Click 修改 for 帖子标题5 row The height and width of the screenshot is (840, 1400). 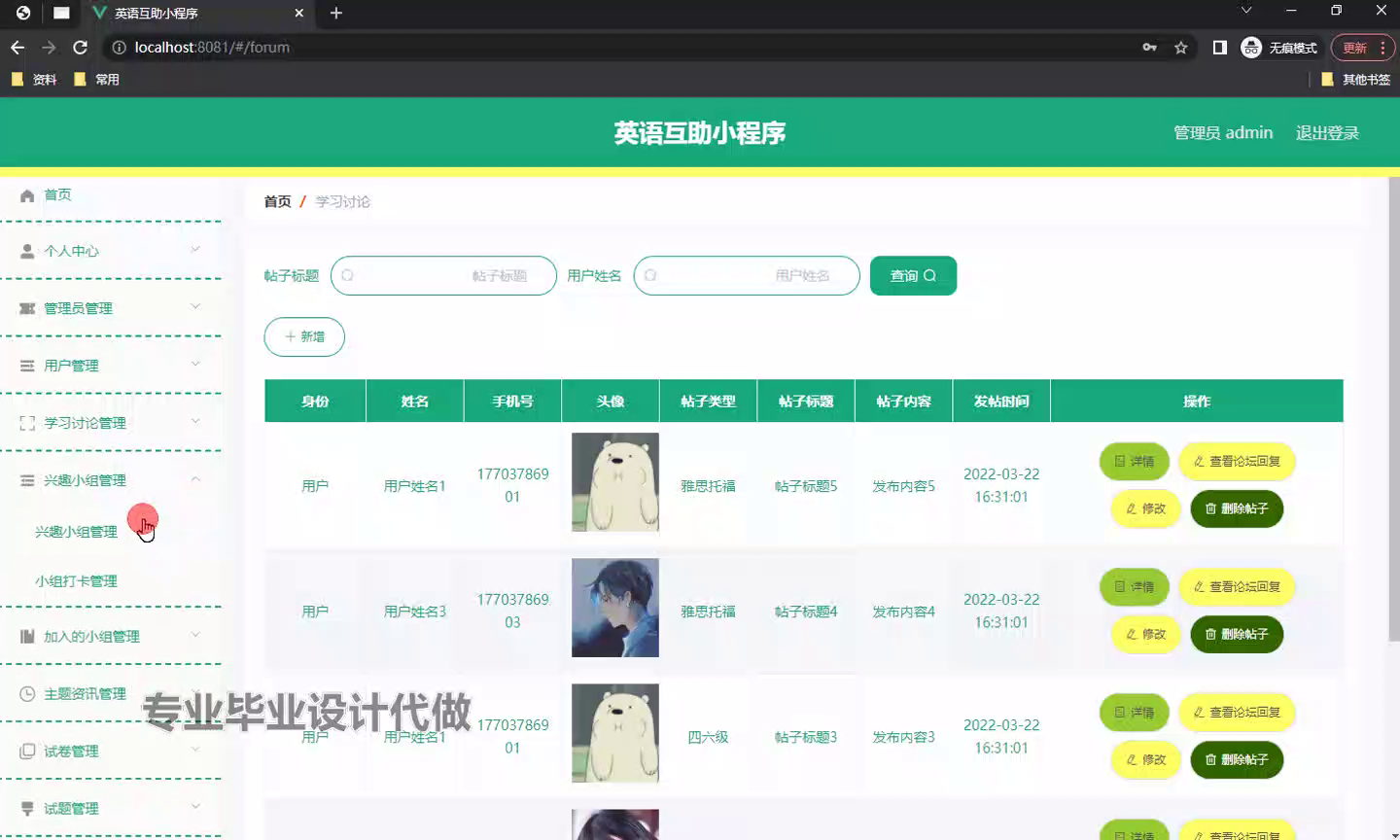1145,508
